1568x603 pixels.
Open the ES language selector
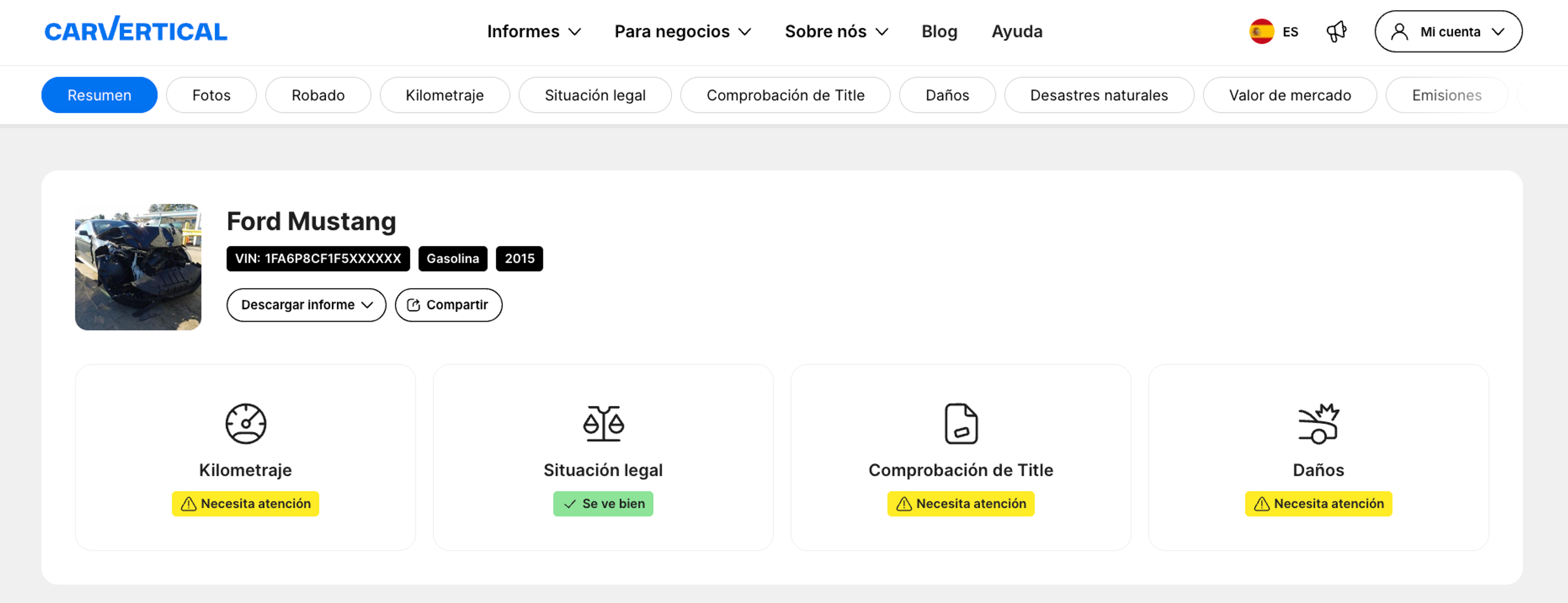[x=1274, y=32]
